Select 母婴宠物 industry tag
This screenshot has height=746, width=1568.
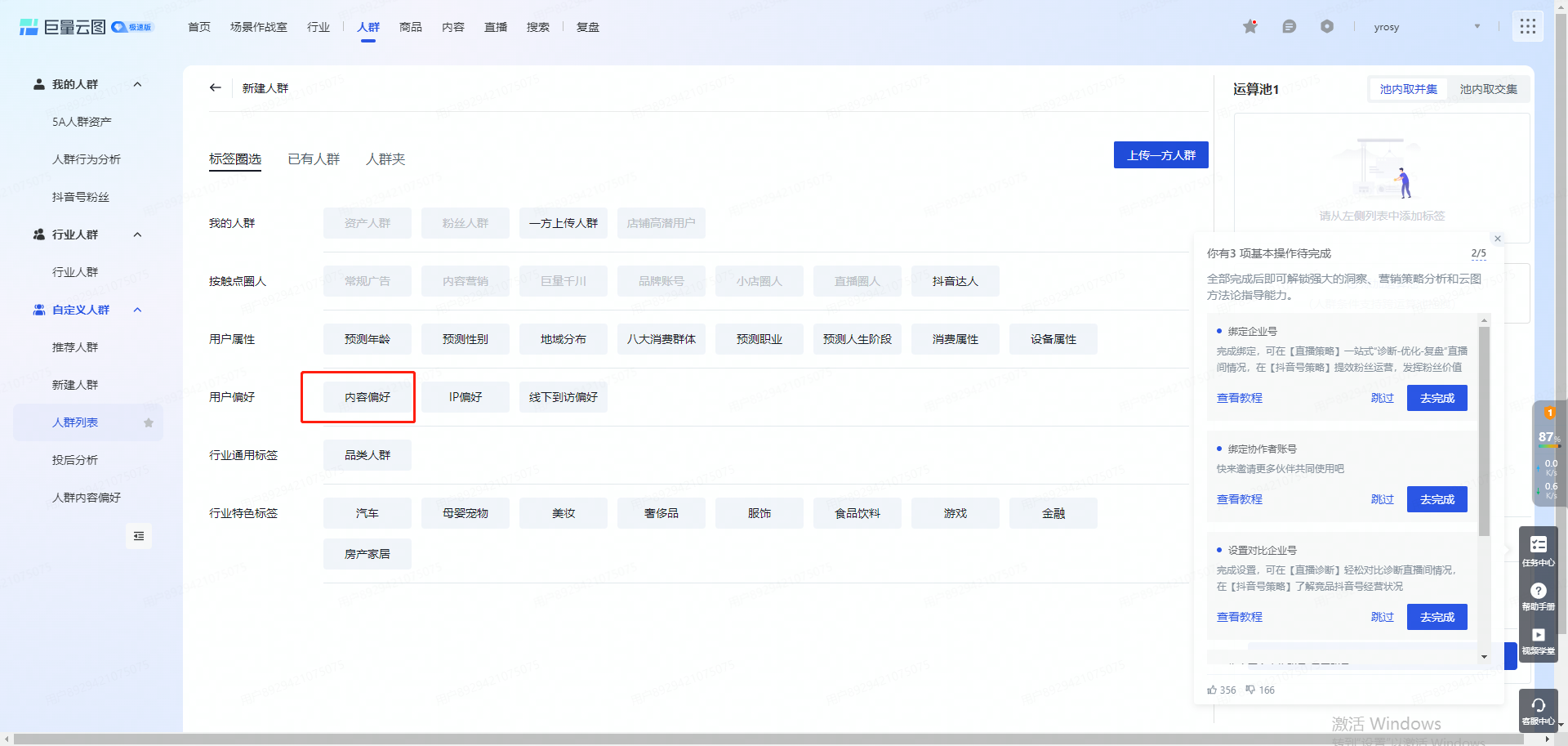click(x=465, y=513)
